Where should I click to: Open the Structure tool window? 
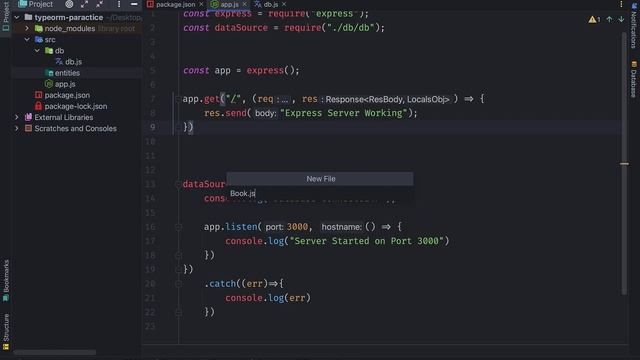pyautogui.click(x=6, y=331)
